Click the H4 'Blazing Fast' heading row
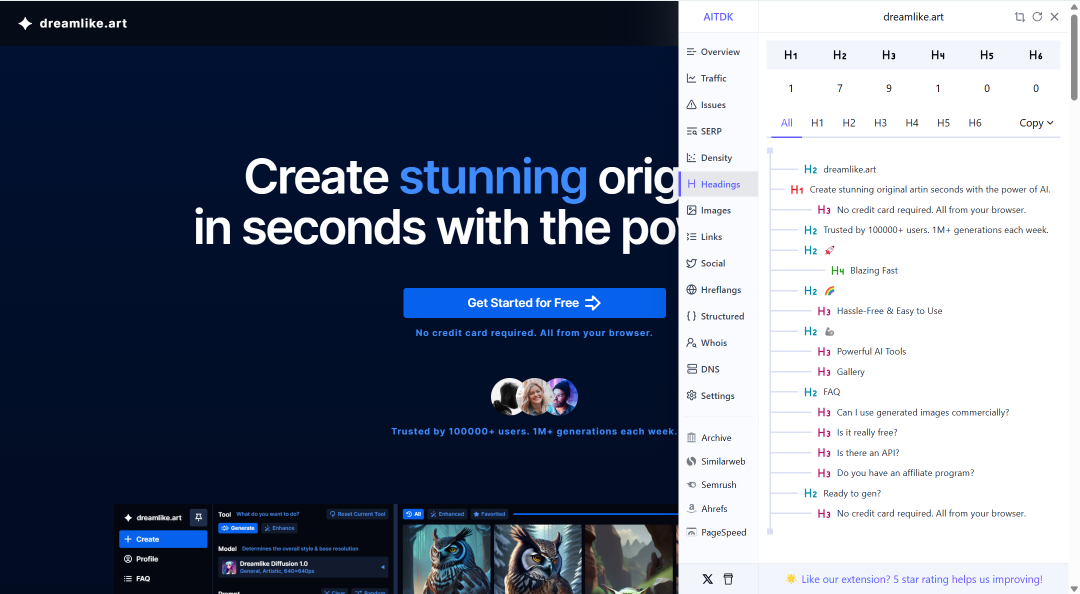Screen dimensions: 1080x594 864,271
